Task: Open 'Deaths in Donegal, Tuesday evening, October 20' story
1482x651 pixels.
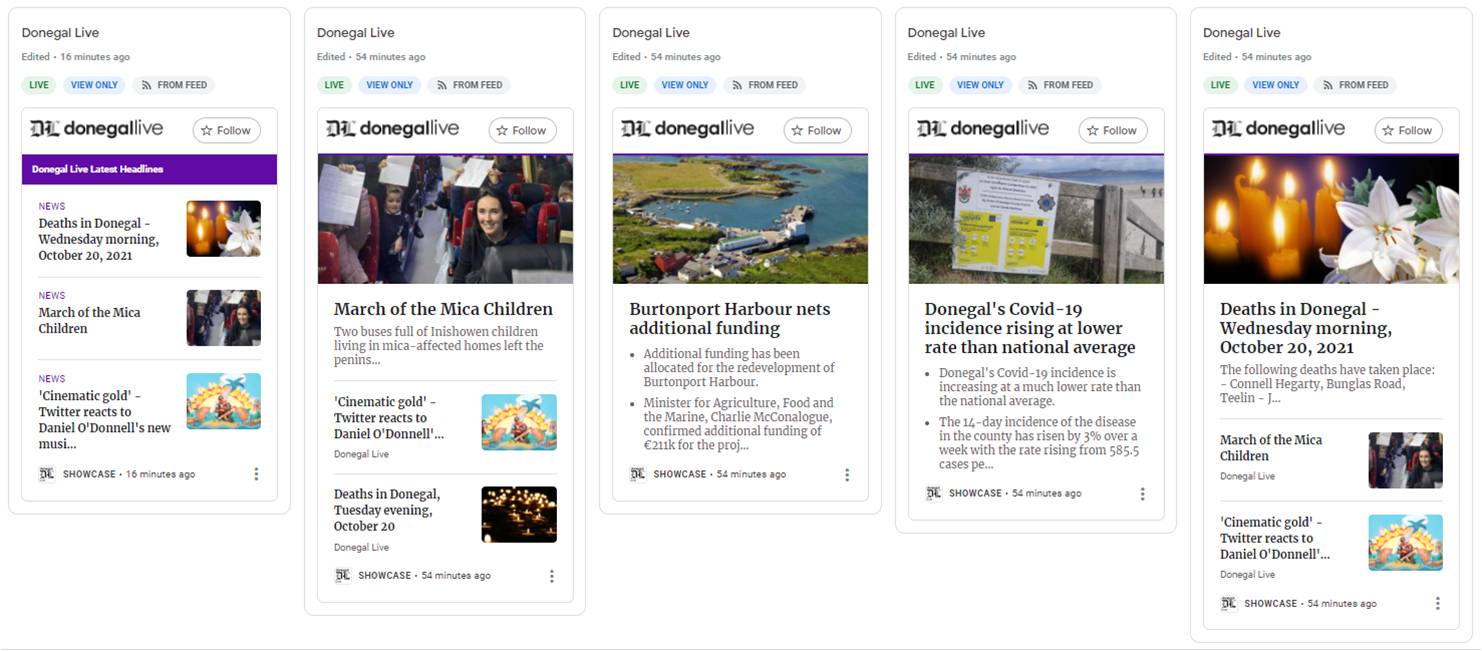Action: pyautogui.click(x=387, y=510)
